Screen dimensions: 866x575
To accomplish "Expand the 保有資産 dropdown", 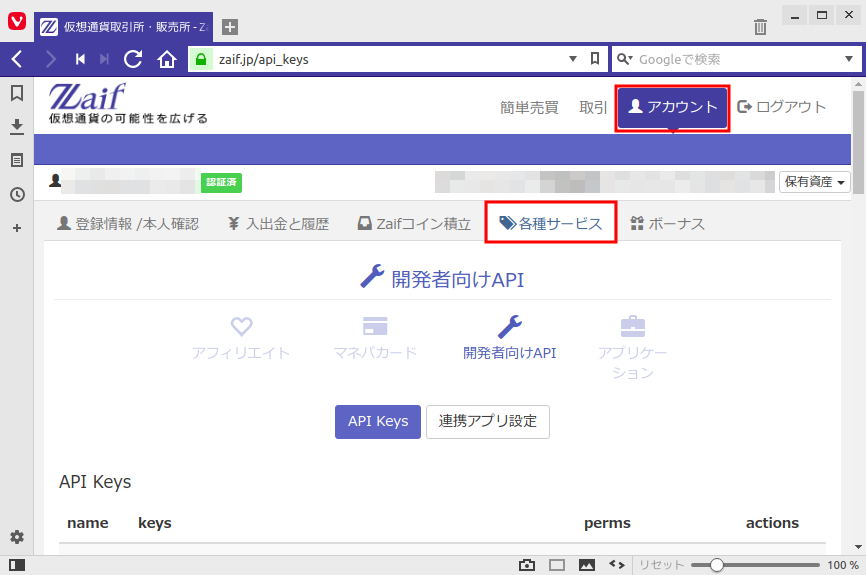I will coord(814,182).
